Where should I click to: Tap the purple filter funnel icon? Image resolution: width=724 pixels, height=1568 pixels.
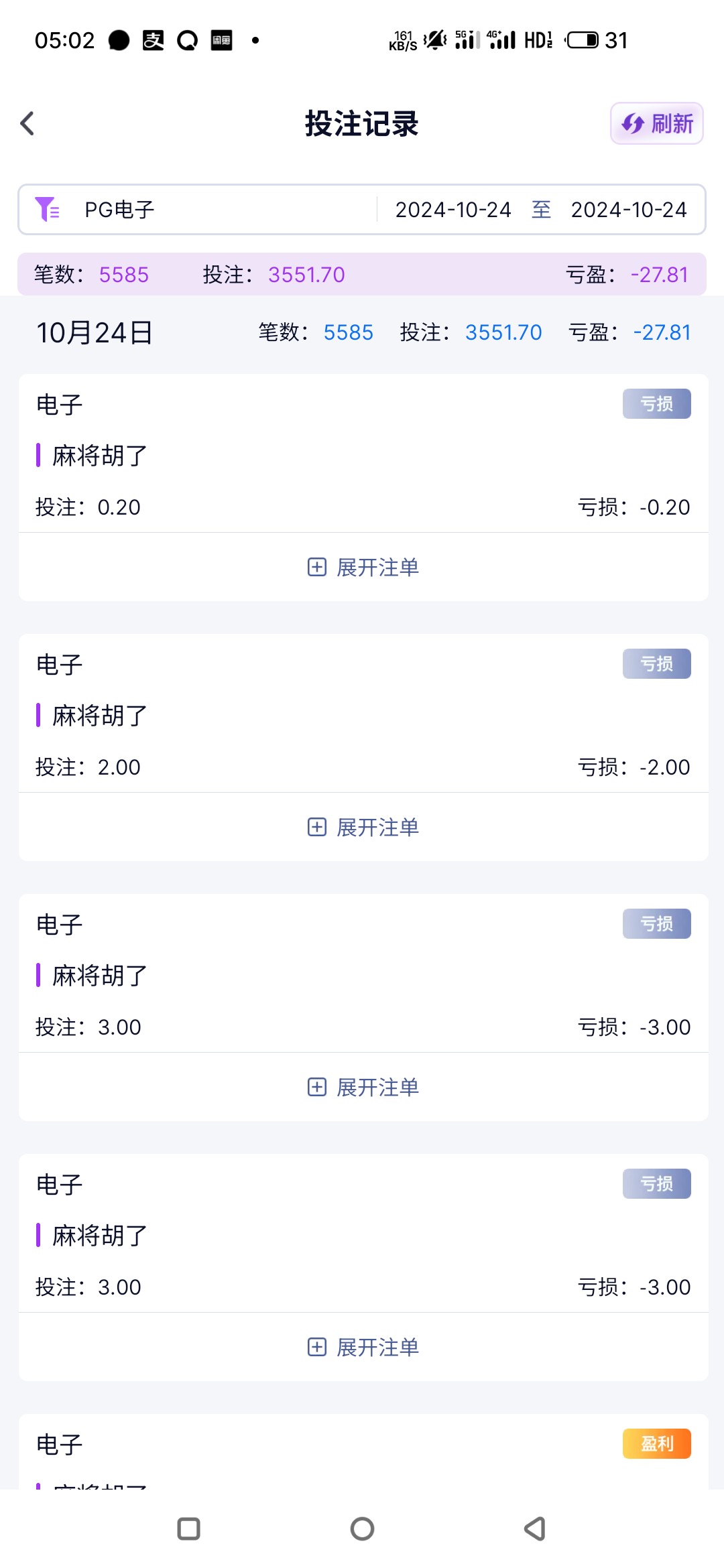pos(47,209)
